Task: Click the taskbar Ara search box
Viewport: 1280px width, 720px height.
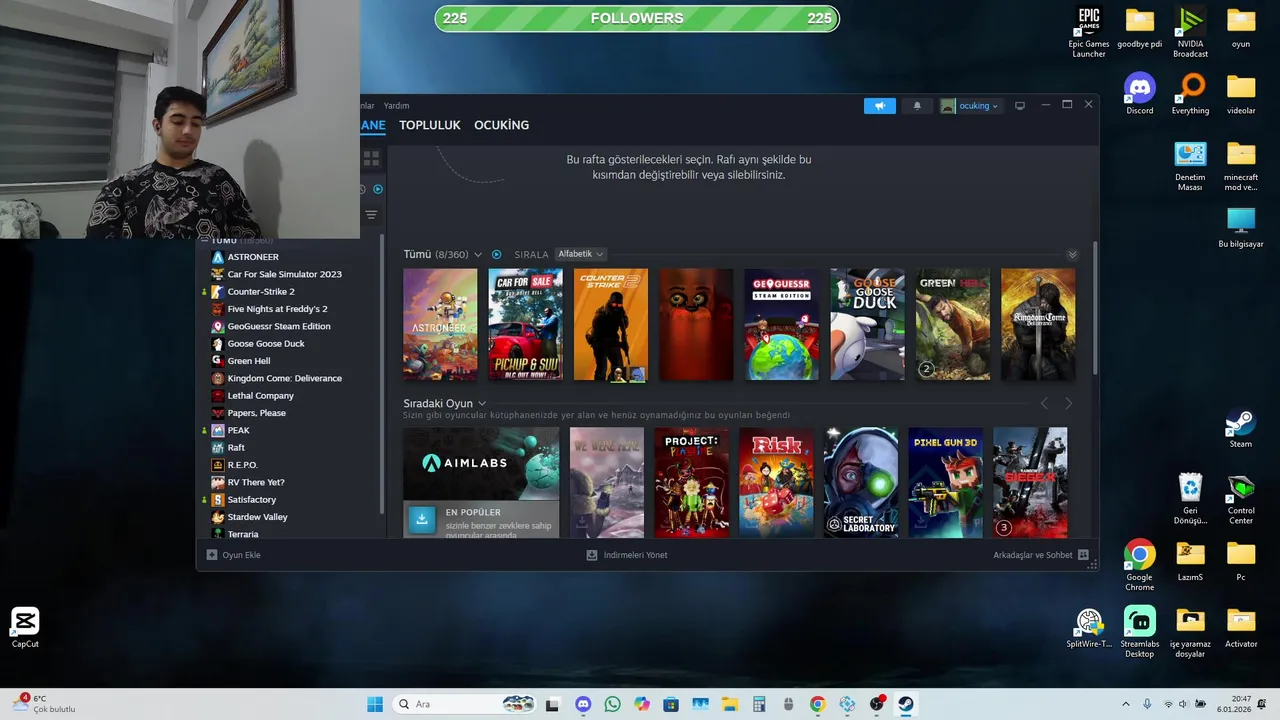Action: coord(465,704)
